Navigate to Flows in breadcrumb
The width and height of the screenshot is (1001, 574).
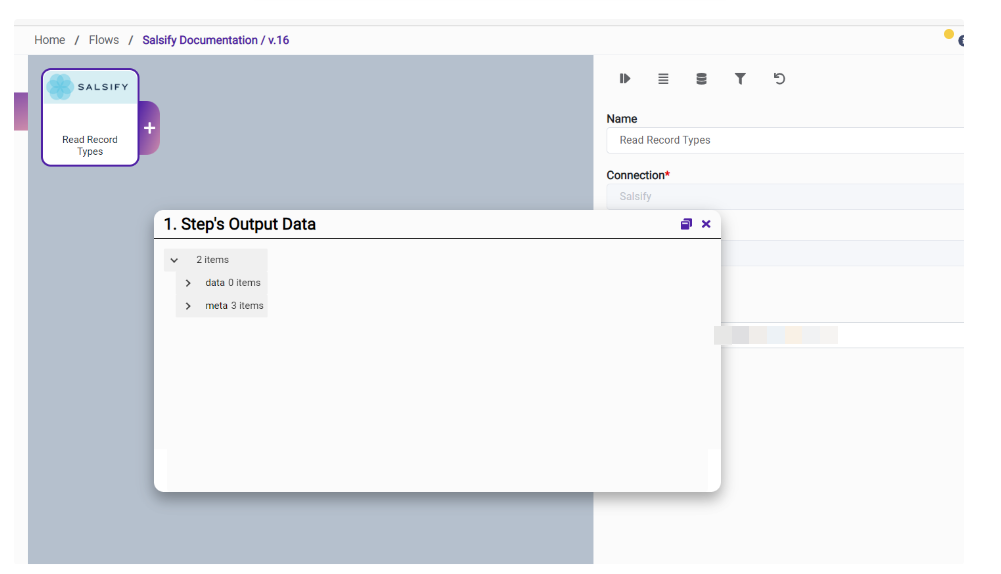104,40
